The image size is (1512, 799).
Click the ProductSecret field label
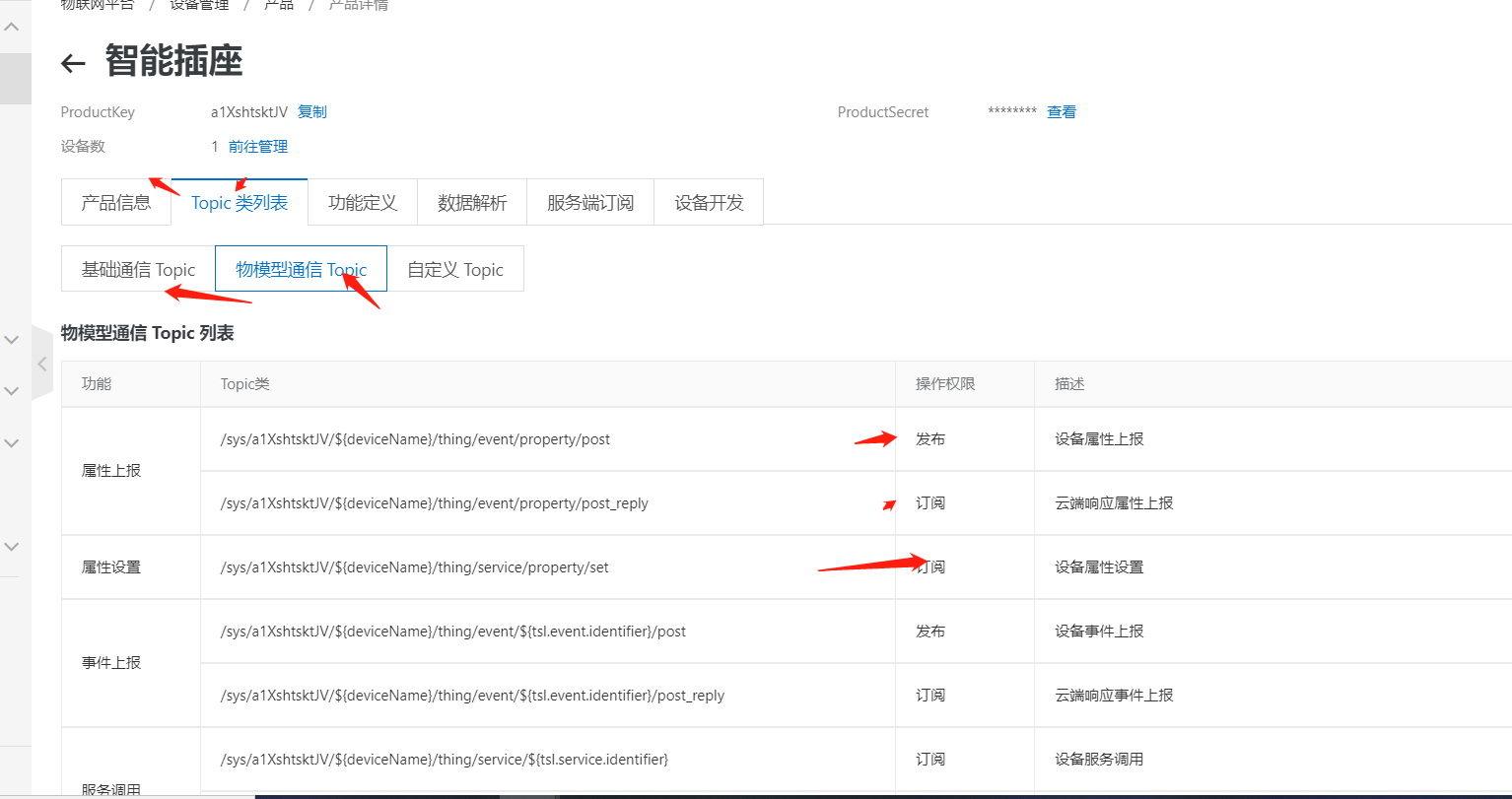[883, 112]
